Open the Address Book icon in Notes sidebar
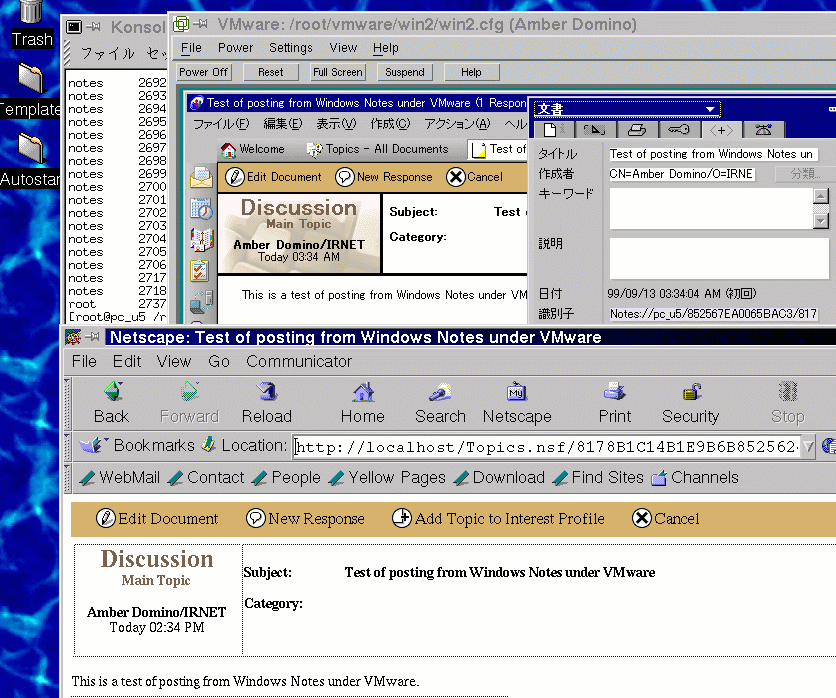This screenshot has height=698, width=836. pos(202,239)
